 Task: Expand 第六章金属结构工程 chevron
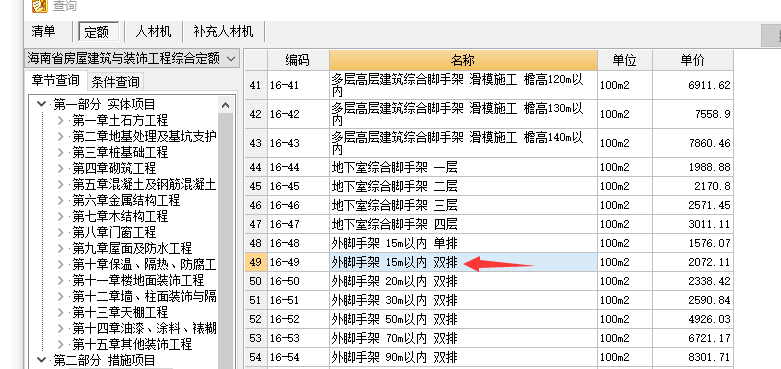pyautogui.click(x=60, y=200)
